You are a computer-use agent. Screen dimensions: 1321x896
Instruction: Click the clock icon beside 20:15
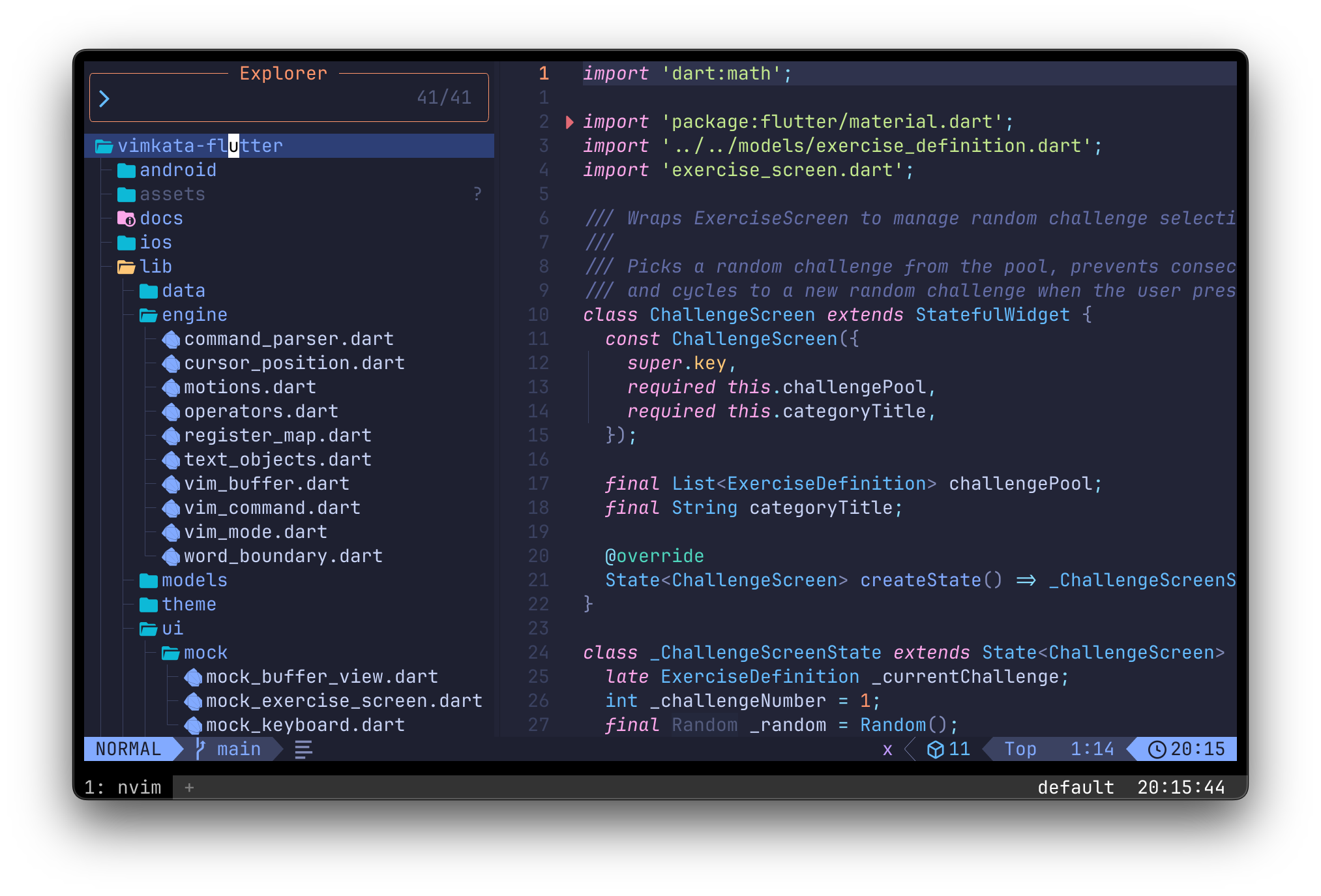pyautogui.click(x=1157, y=749)
